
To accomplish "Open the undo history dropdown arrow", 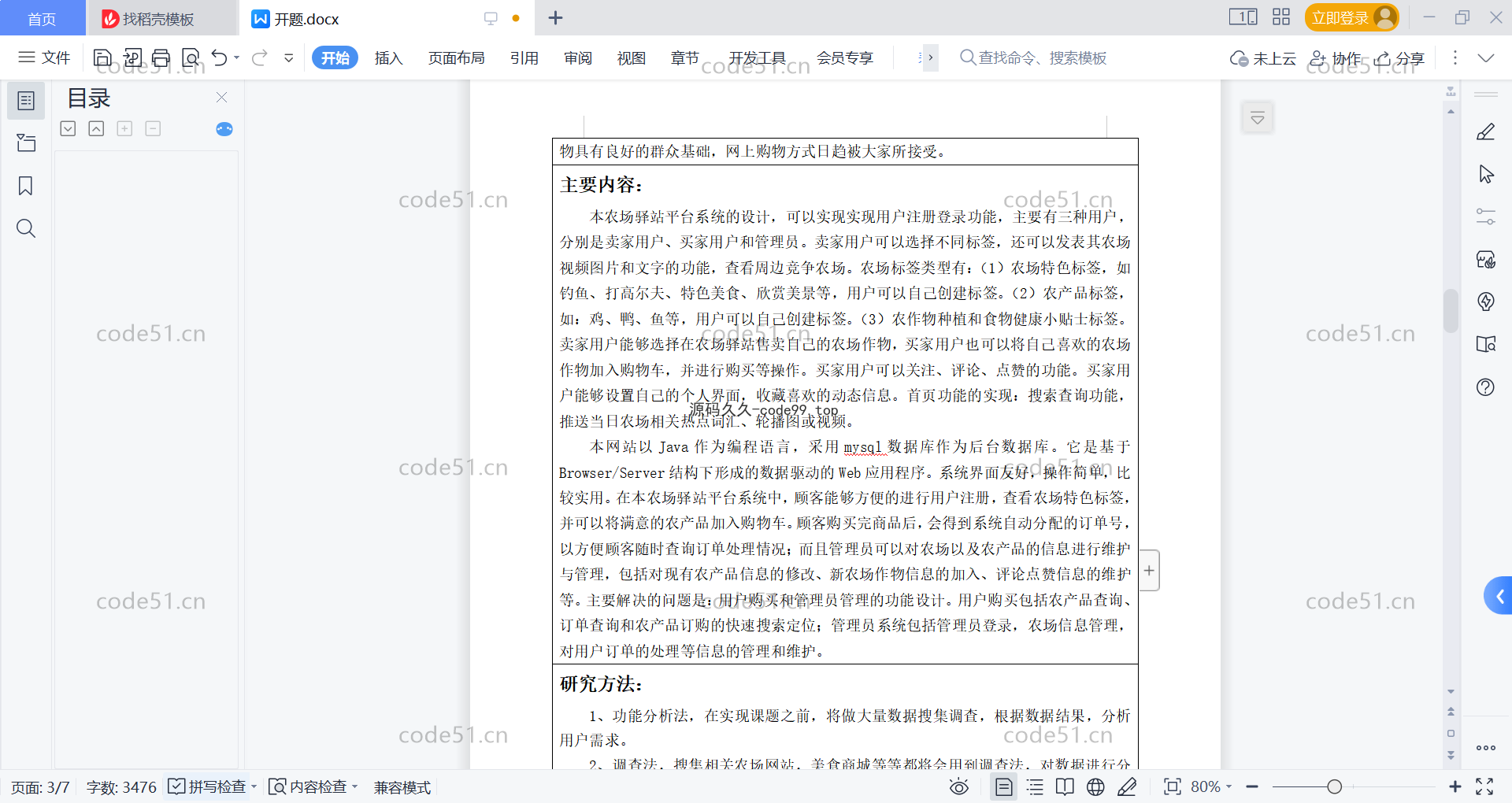I will (236, 57).
